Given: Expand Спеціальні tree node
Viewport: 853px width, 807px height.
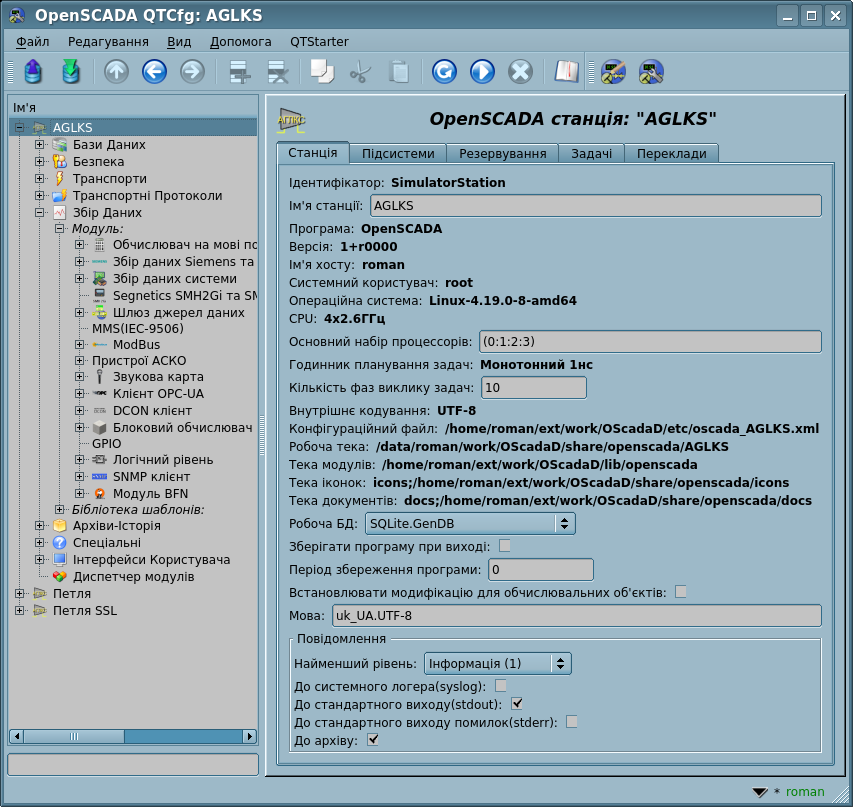Looking at the screenshot, I should 40,543.
